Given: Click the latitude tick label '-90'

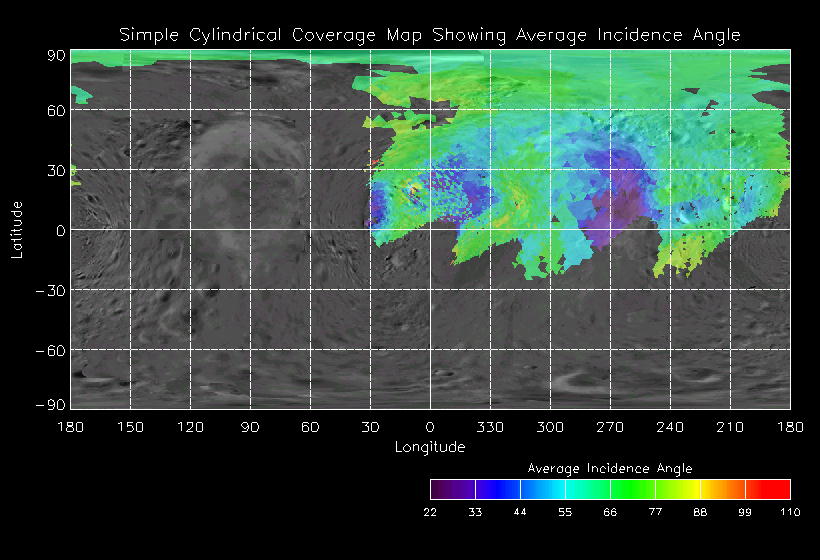Looking at the screenshot, I should point(51,405).
